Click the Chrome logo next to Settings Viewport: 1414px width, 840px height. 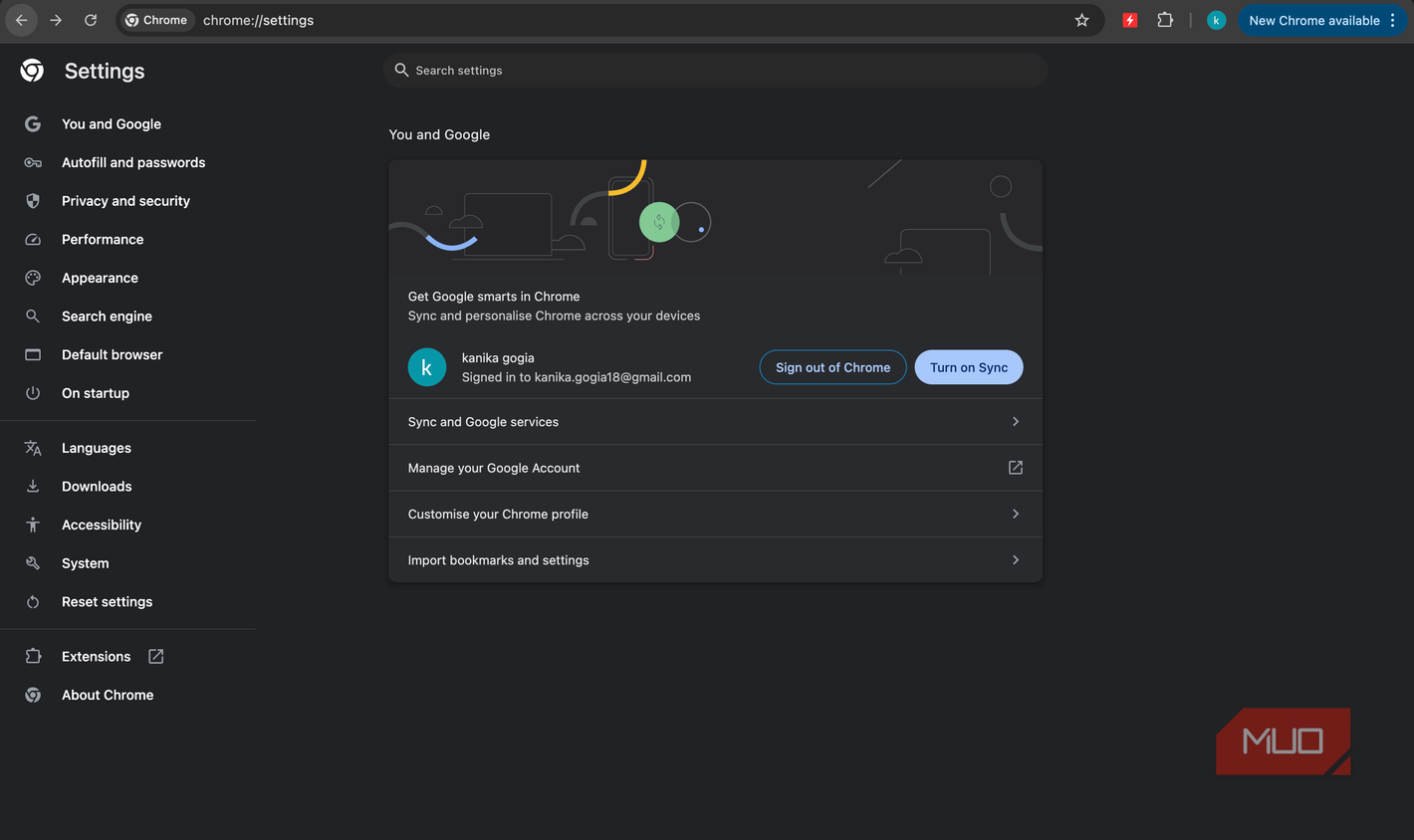tap(32, 70)
